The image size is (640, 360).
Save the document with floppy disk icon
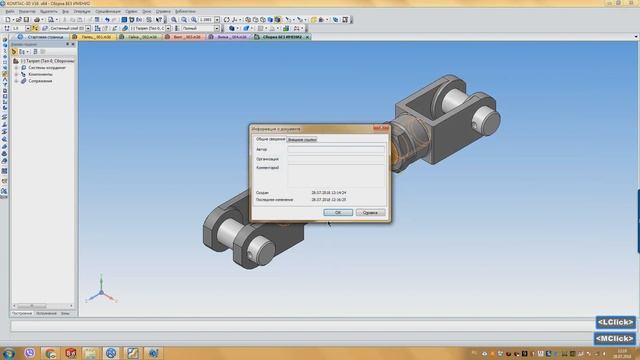[x=26, y=20]
